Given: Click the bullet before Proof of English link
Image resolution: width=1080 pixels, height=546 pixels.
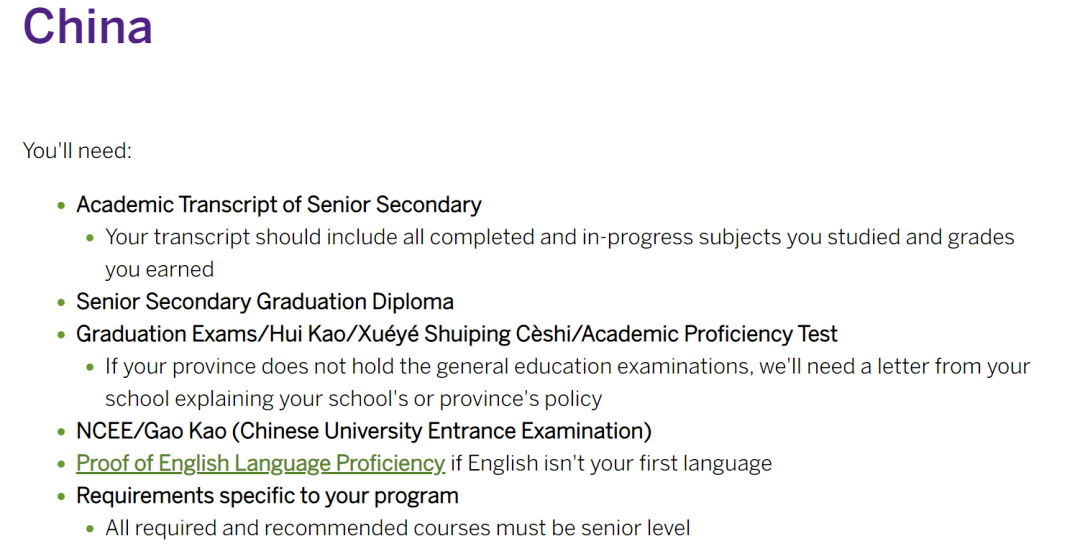Looking at the screenshot, I should point(62,464).
